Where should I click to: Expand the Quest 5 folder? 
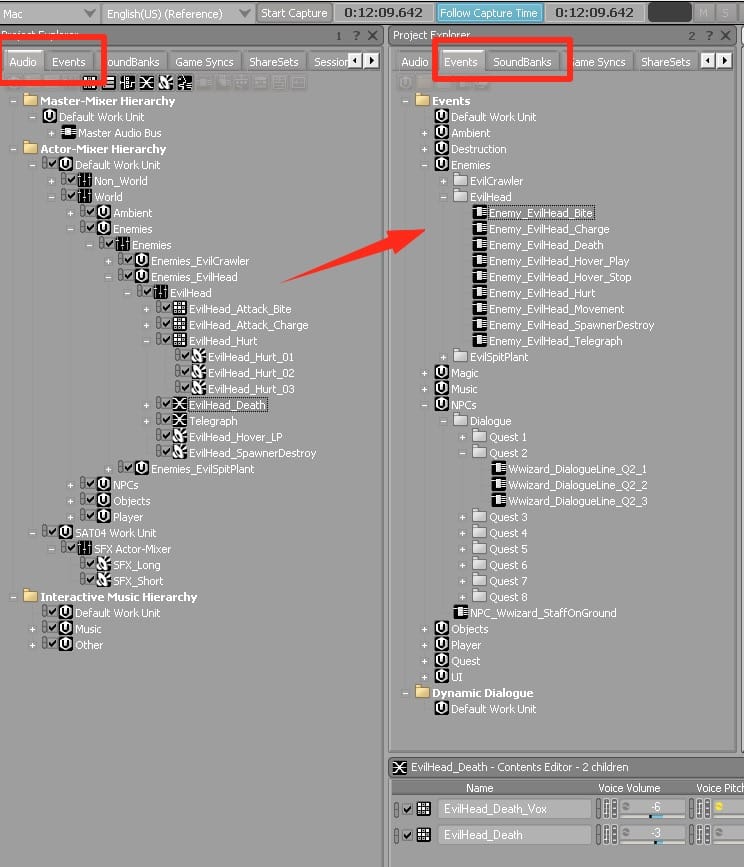tap(463, 549)
